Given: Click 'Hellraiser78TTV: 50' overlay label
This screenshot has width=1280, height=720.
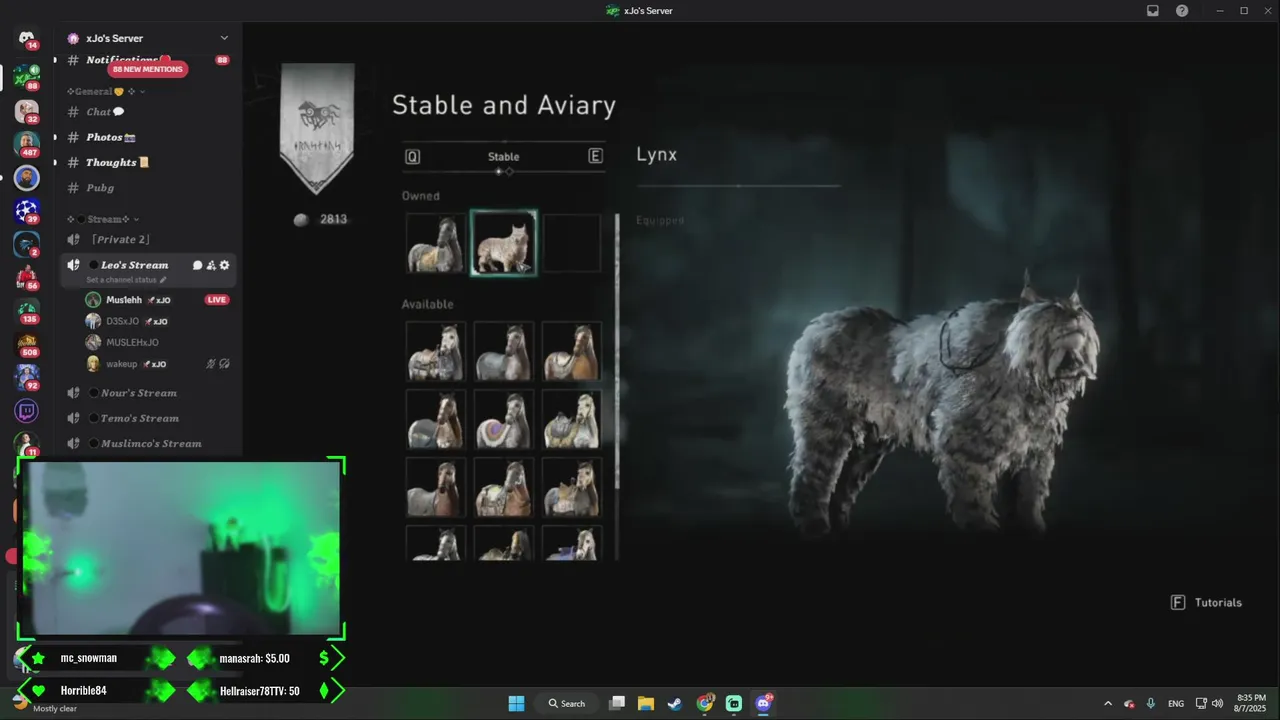Looking at the screenshot, I should (x=259, y=691).
